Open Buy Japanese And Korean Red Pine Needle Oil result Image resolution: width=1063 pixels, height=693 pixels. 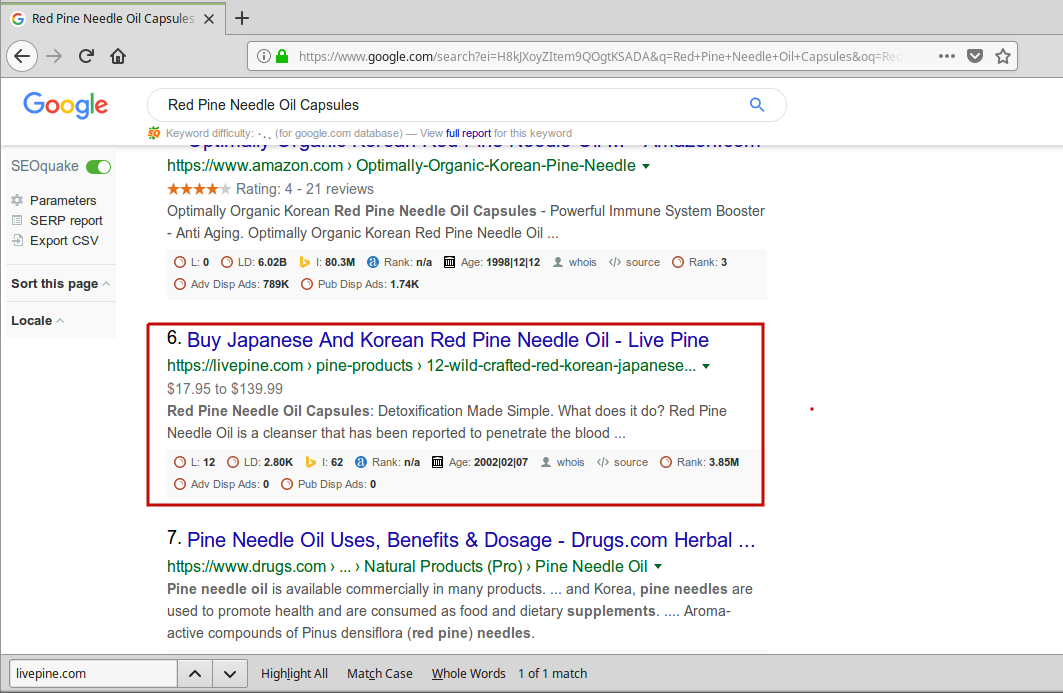click(x=447, y=340)
